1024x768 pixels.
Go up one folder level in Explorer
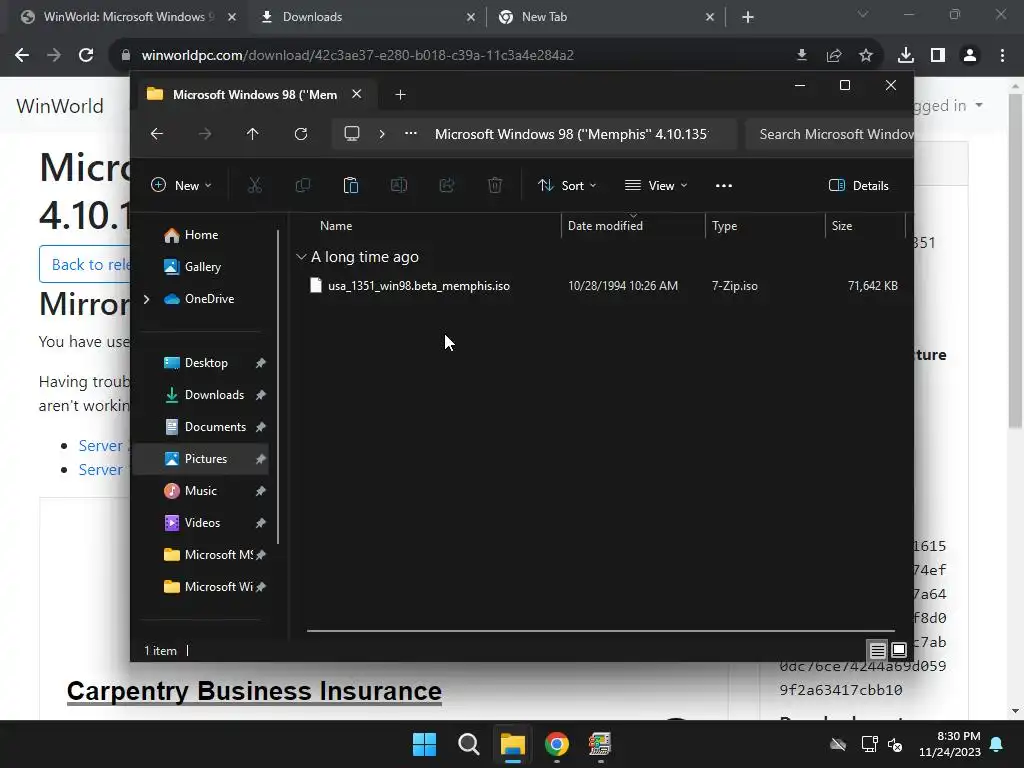click(253, 134)
